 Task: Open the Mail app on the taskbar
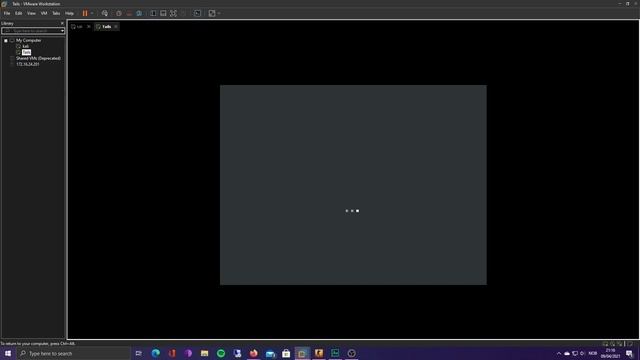click(270, 353)
